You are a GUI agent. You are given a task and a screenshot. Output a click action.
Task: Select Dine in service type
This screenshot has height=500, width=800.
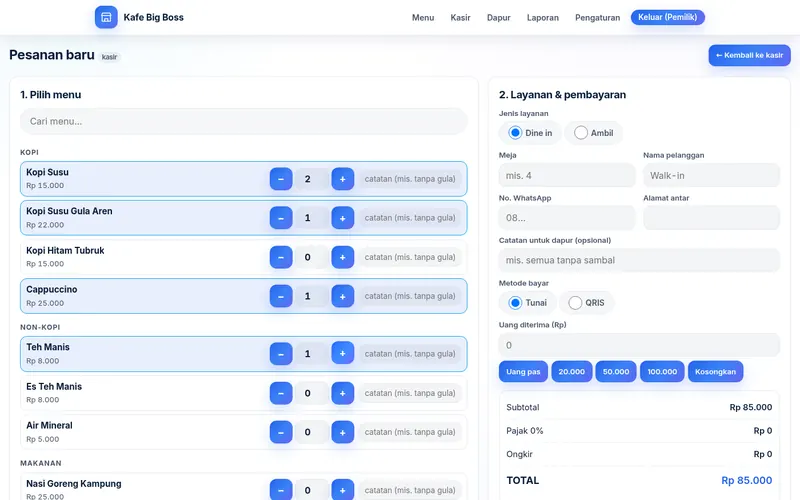pyautogui.click(x=530, y=133)
